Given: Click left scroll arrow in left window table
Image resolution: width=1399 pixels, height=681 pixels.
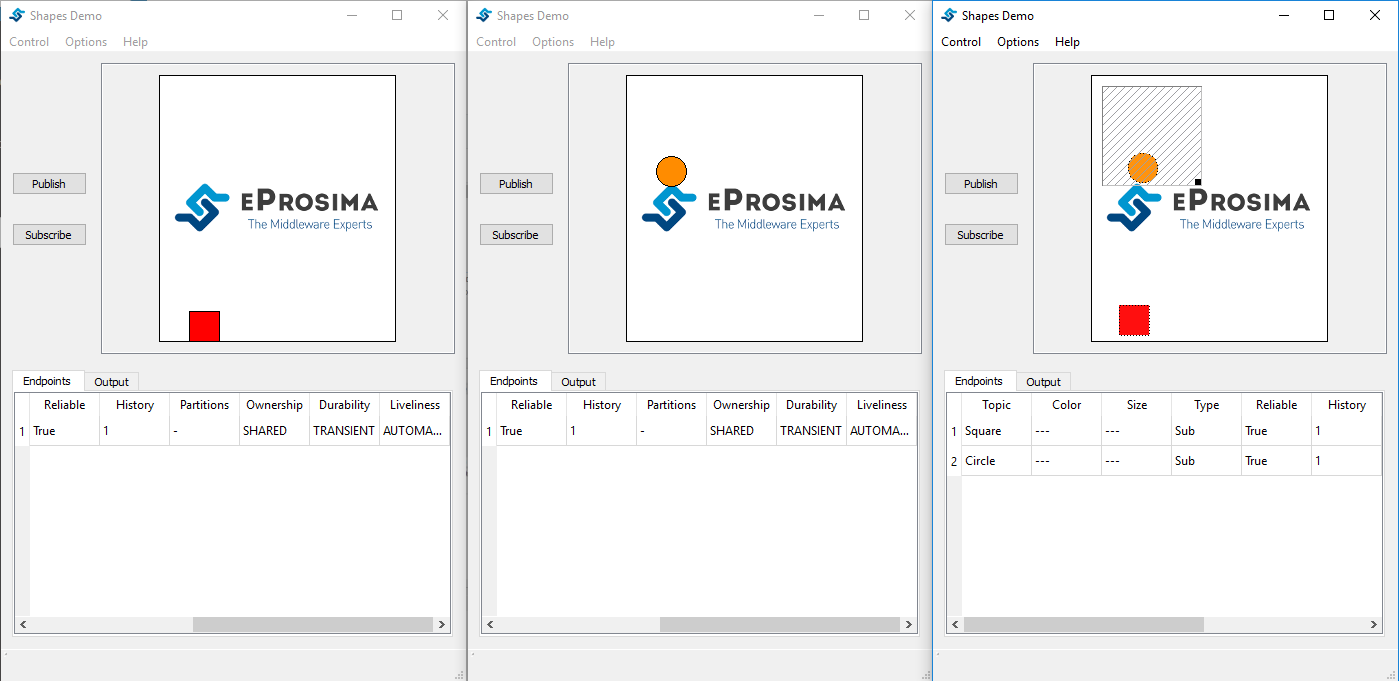Looking at the screenshot, I should coord(23,624).
